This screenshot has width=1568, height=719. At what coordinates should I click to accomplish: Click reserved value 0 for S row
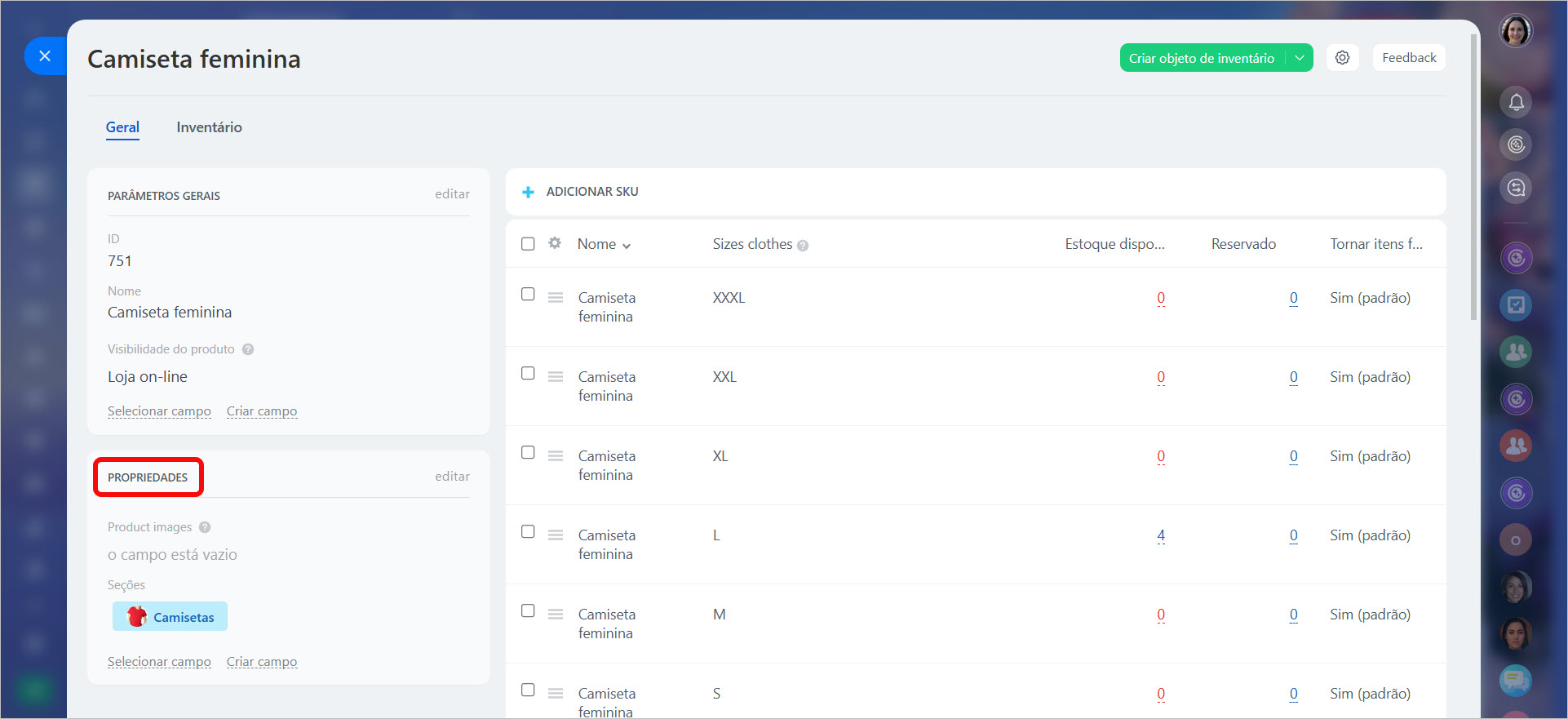(x=1293, y=694)
